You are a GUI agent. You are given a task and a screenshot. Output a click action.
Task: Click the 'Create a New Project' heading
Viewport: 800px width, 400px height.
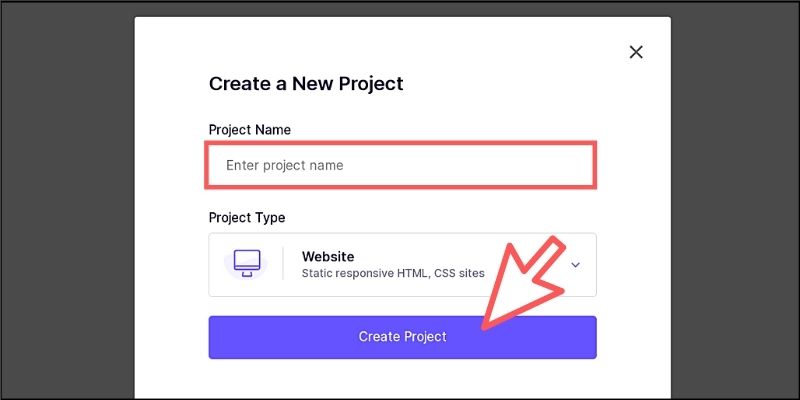point(306,84)
